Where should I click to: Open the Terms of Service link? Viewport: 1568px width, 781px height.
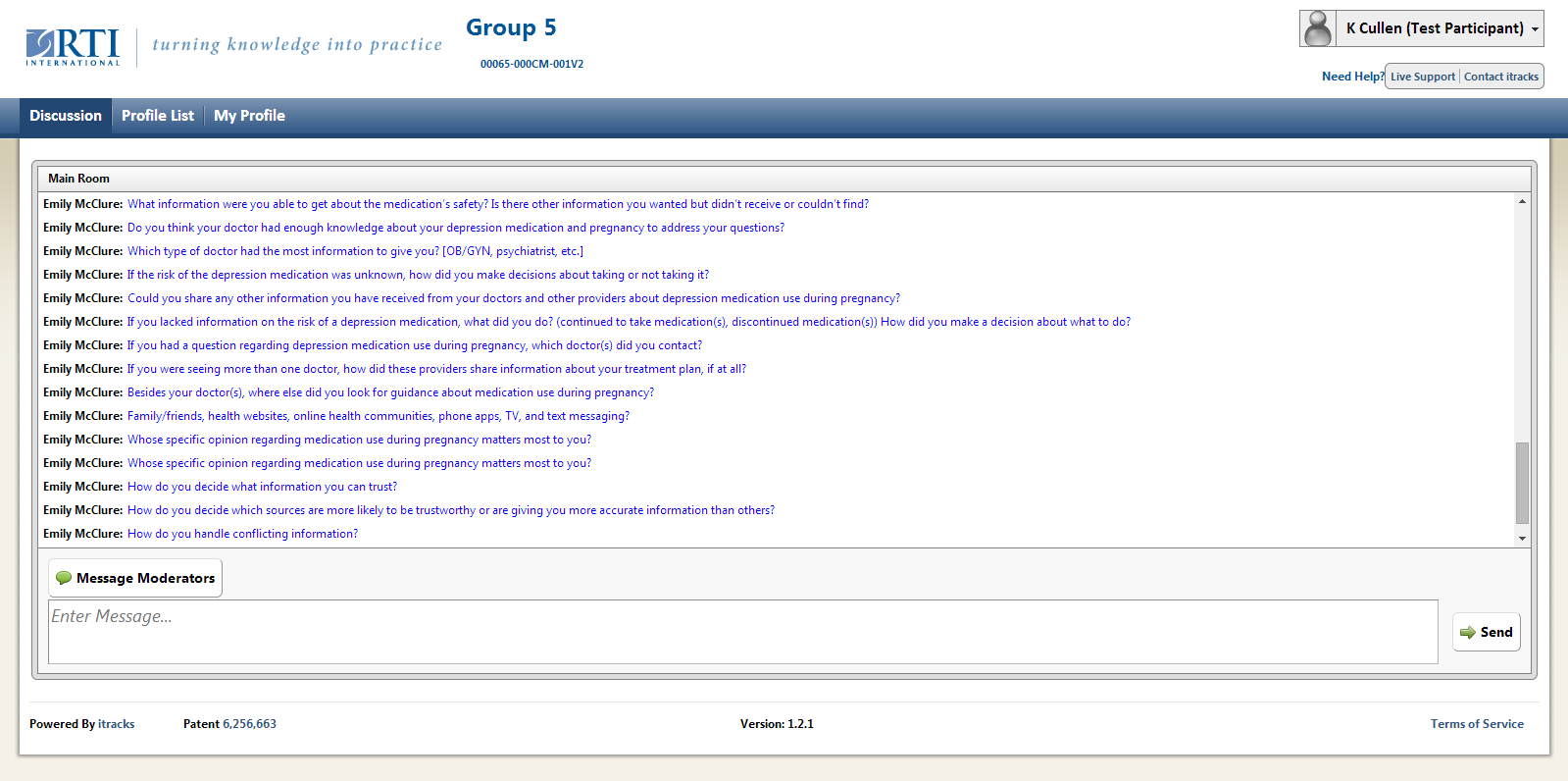pyautogui.click(x=1476, y=724)
